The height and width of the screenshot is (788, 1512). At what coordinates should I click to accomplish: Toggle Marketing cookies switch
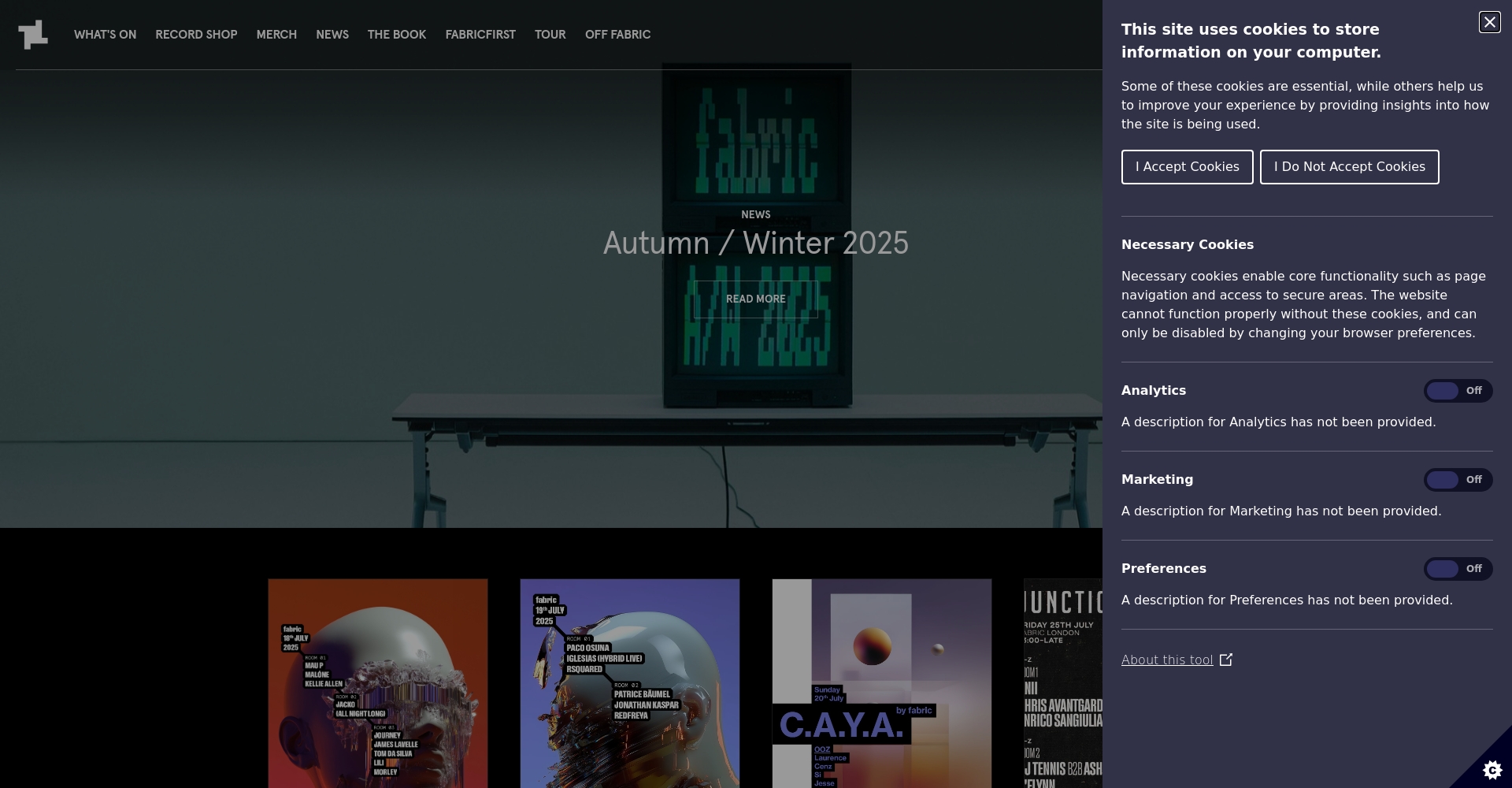[1458, 480]
